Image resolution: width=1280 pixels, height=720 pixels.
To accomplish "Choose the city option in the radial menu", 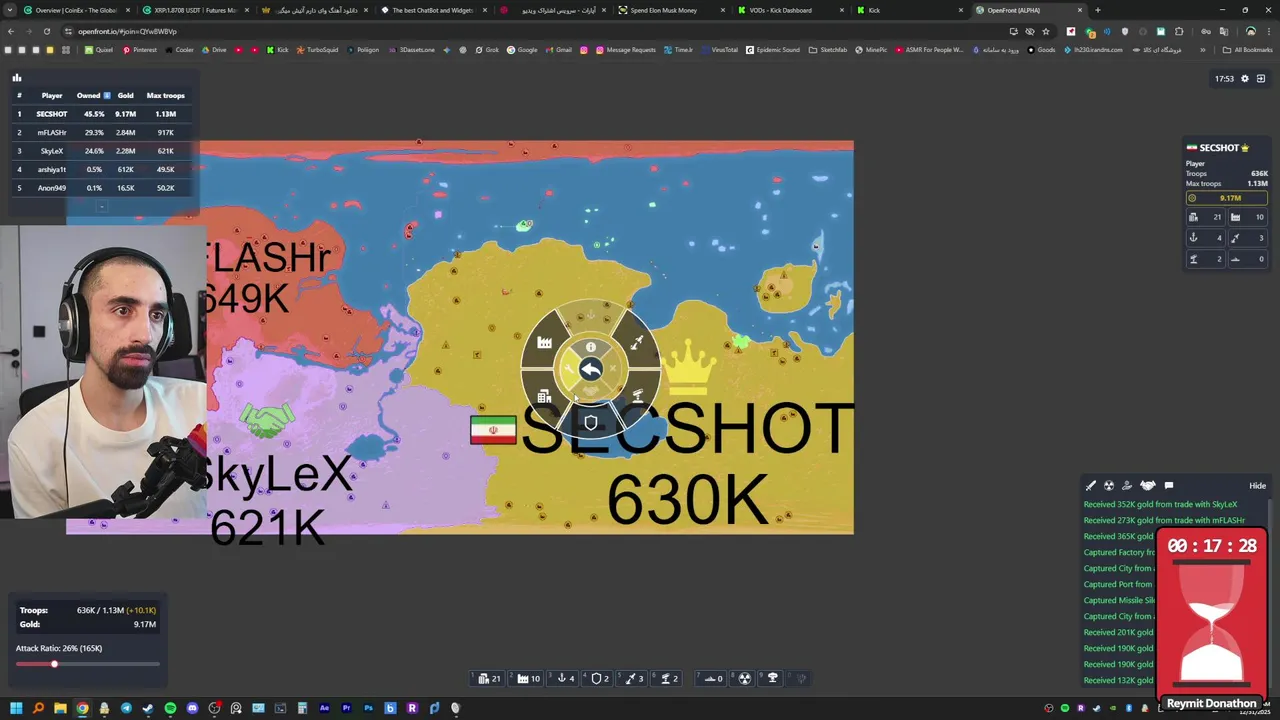I will coord(544,397).
